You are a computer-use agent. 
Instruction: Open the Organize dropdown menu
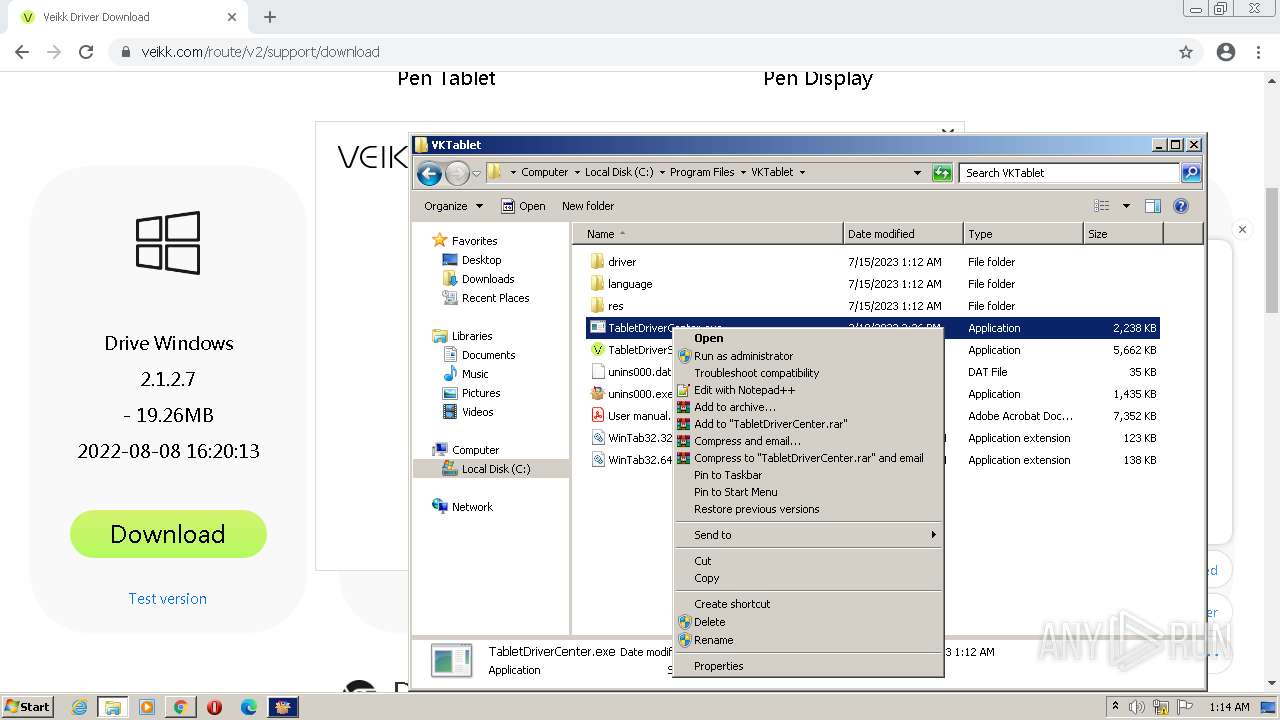[x=453, y=206]
